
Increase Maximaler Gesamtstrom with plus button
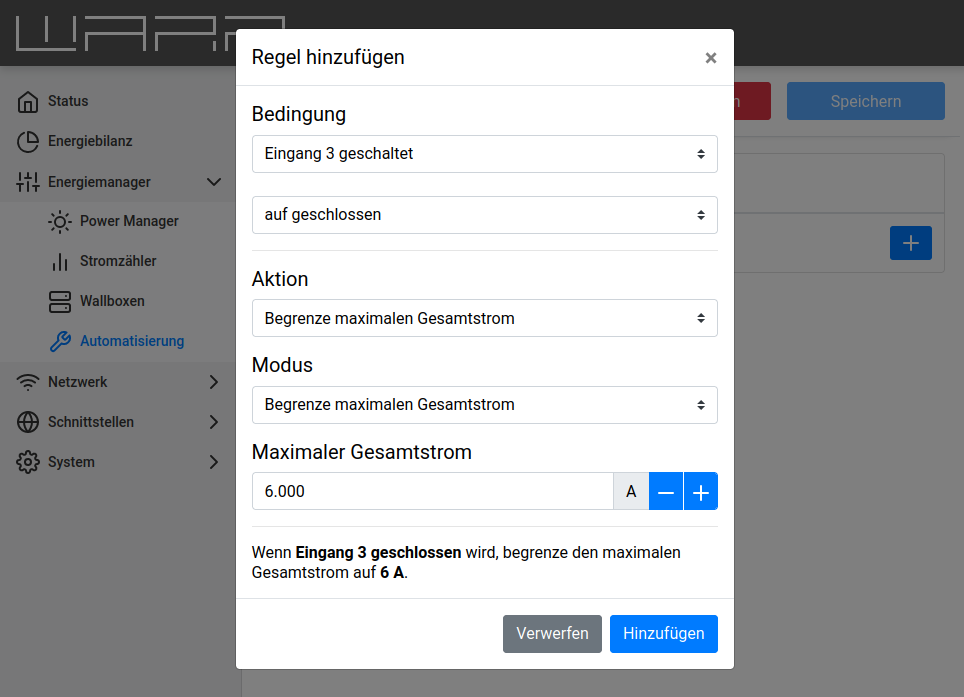[x=701, y=492]
